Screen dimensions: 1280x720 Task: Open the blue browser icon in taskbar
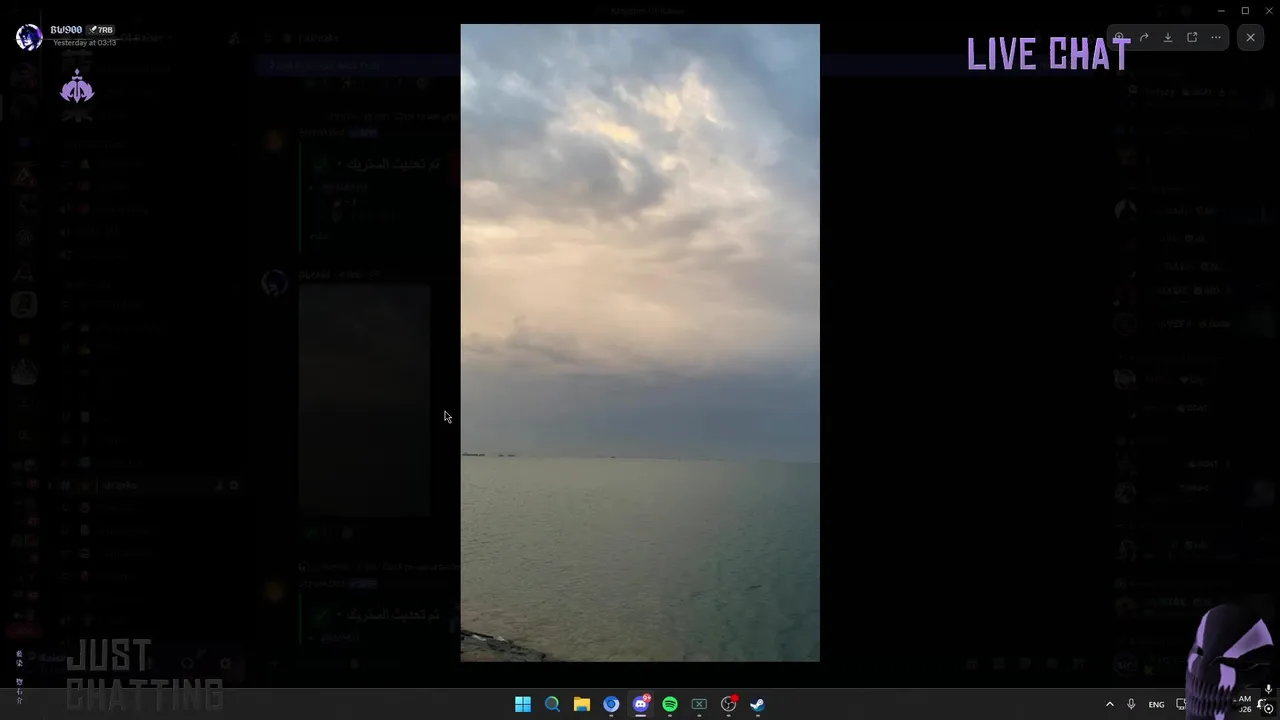[611, 704]
